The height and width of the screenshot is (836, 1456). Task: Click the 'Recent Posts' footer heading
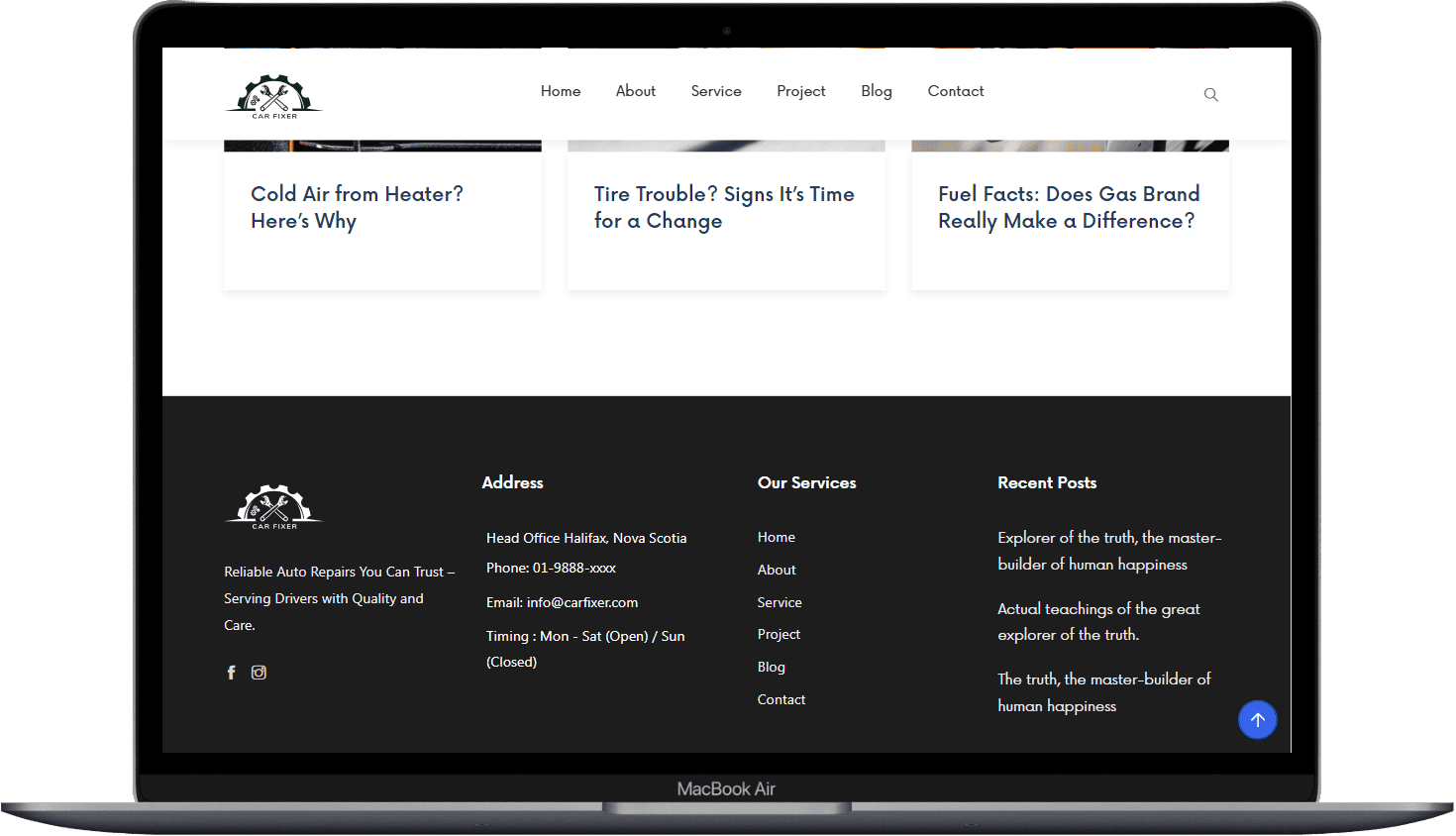pos(1047,482)
